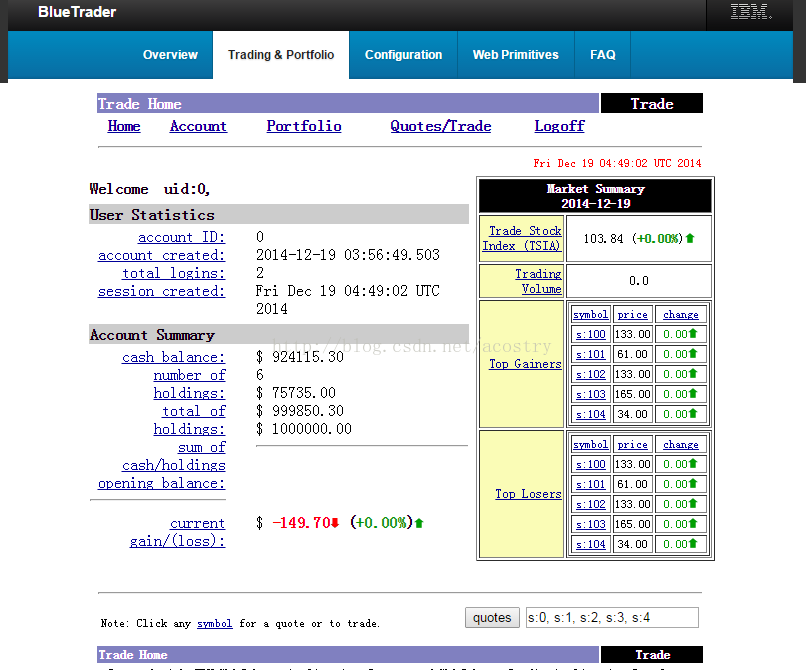Click the red down arrow beside -149.70
The image size is (806, 670).
336,523
